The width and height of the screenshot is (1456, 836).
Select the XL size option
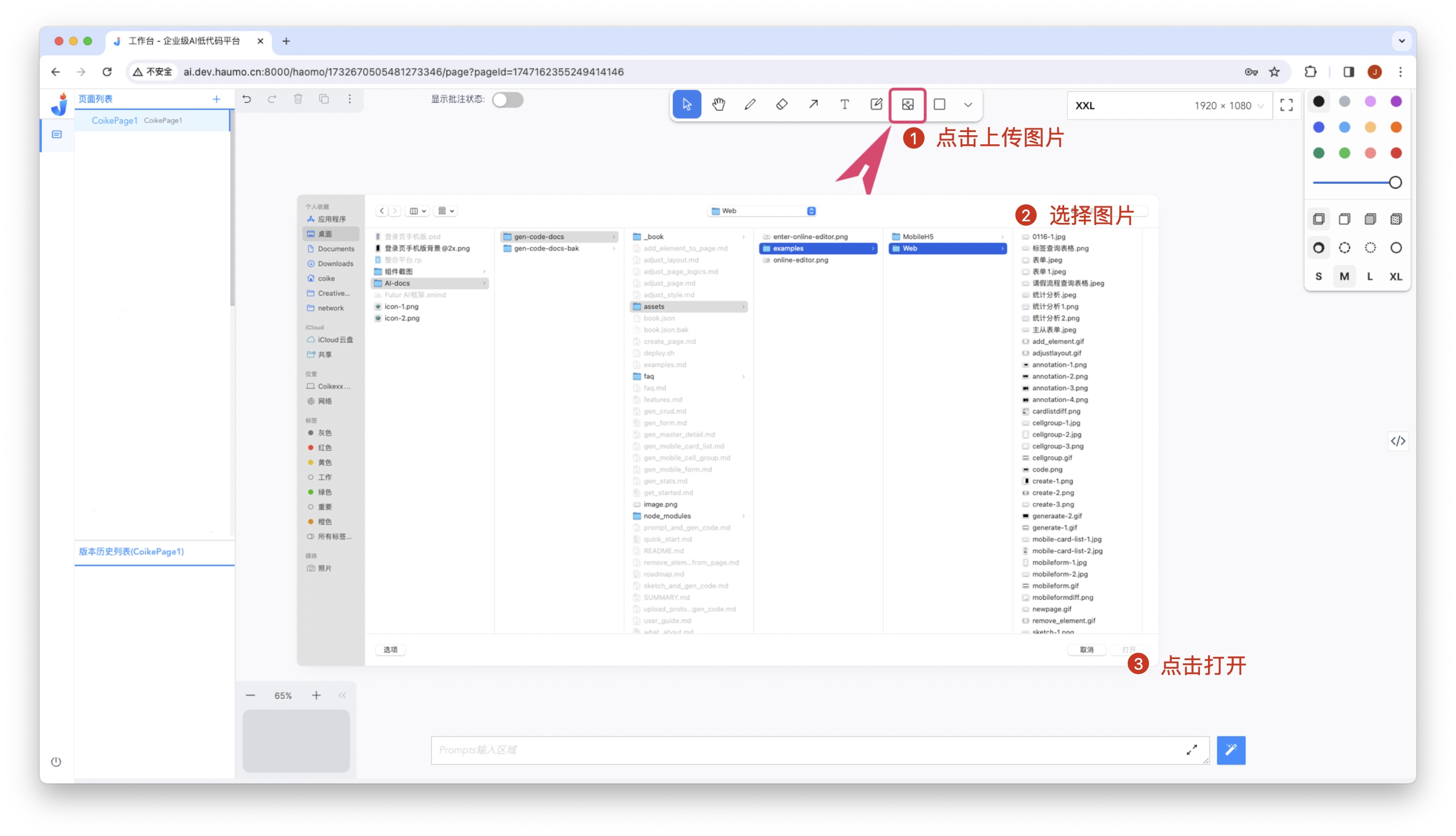click(1395, 276)
